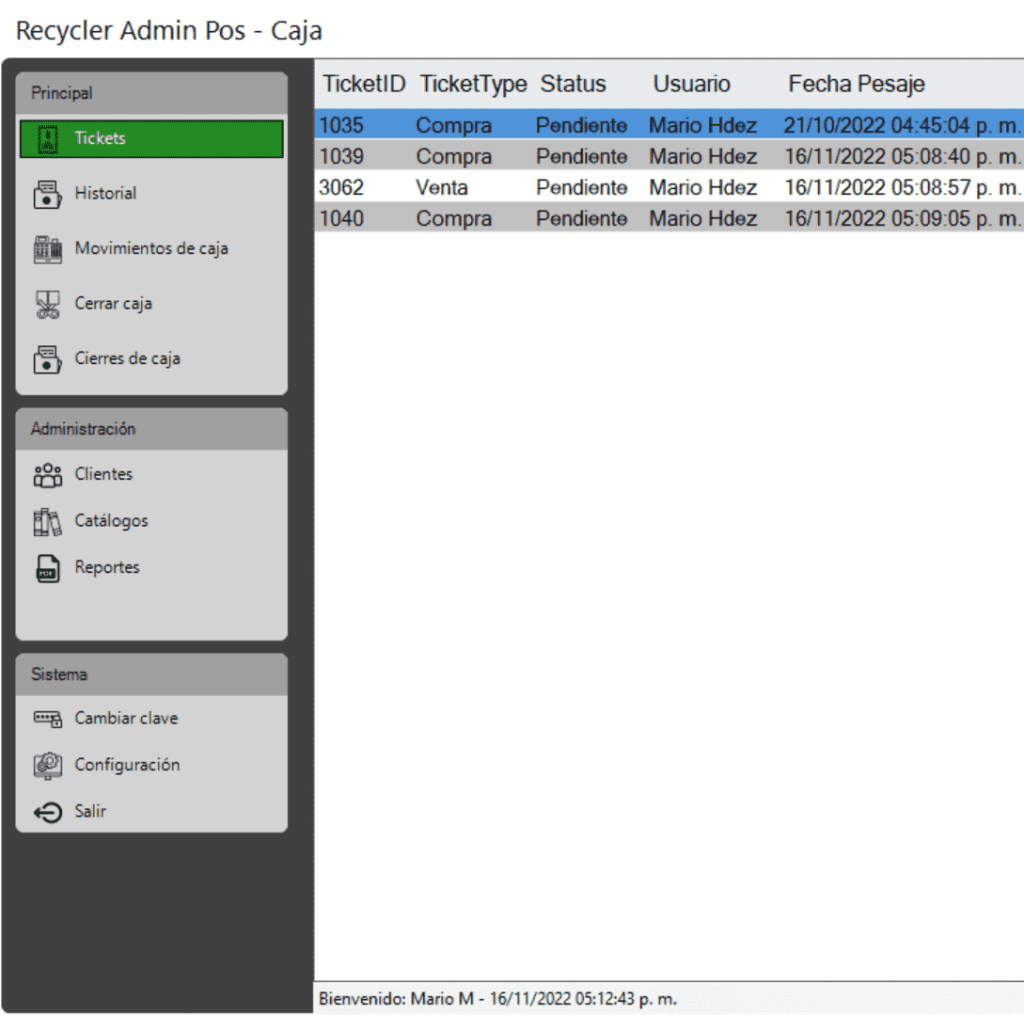Open the Configuración gear icon
Image resolution: width=1024 pixels, height=1015 pixels.
(x=47, y=765)
